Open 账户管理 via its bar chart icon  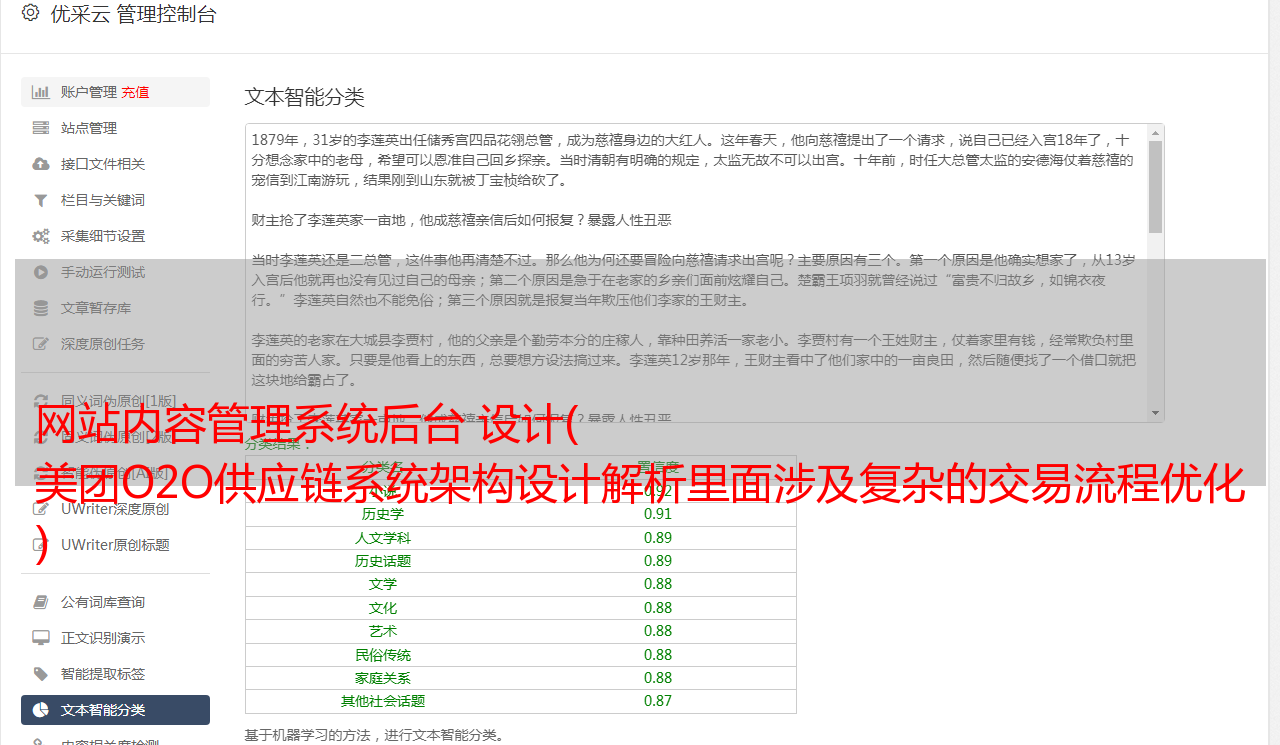[x=41, y=92]
